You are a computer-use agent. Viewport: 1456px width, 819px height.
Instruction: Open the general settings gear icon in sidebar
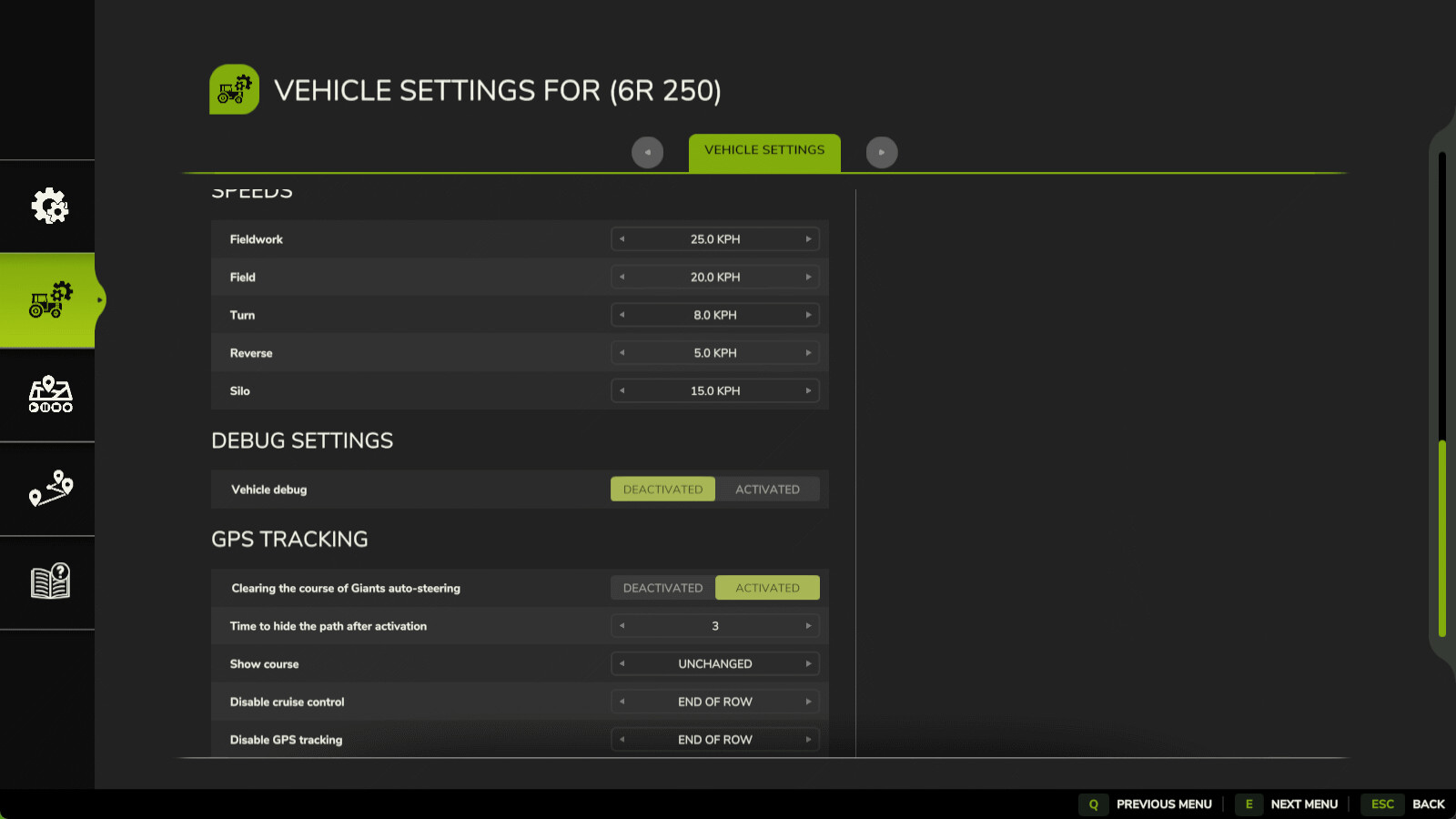click(49, 205)
